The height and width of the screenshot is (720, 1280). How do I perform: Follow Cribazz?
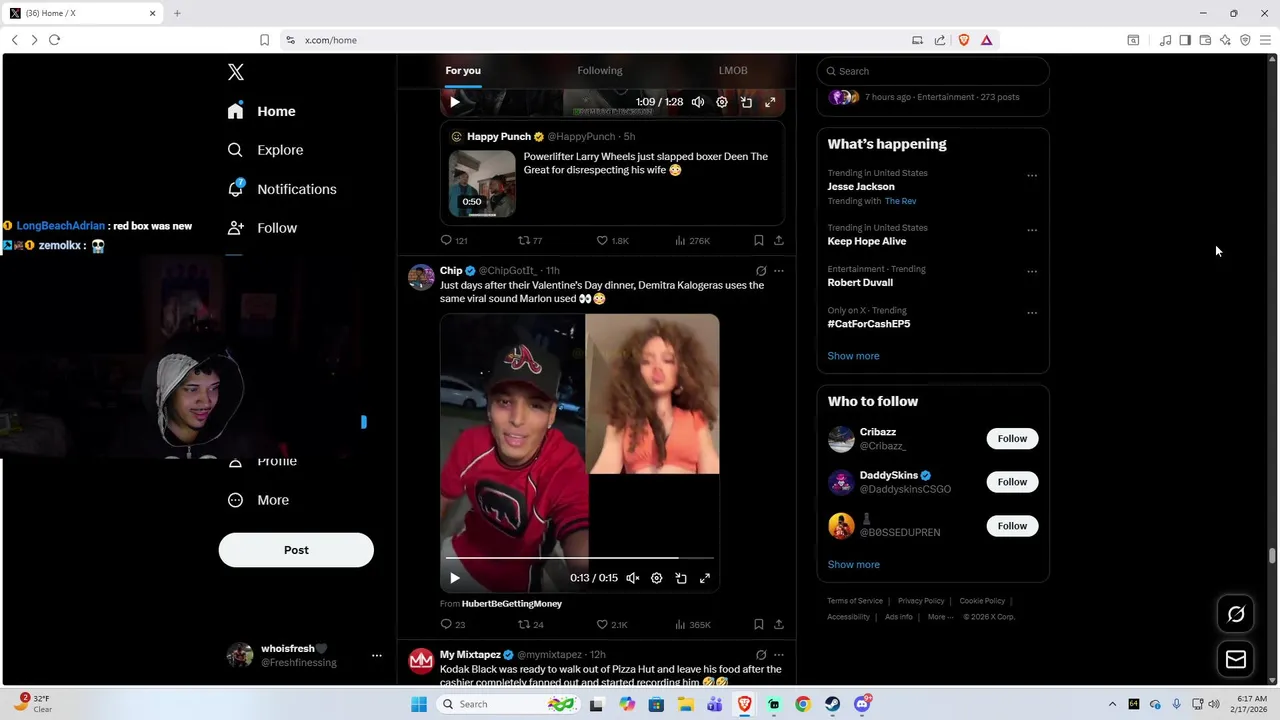[1012, 439]
